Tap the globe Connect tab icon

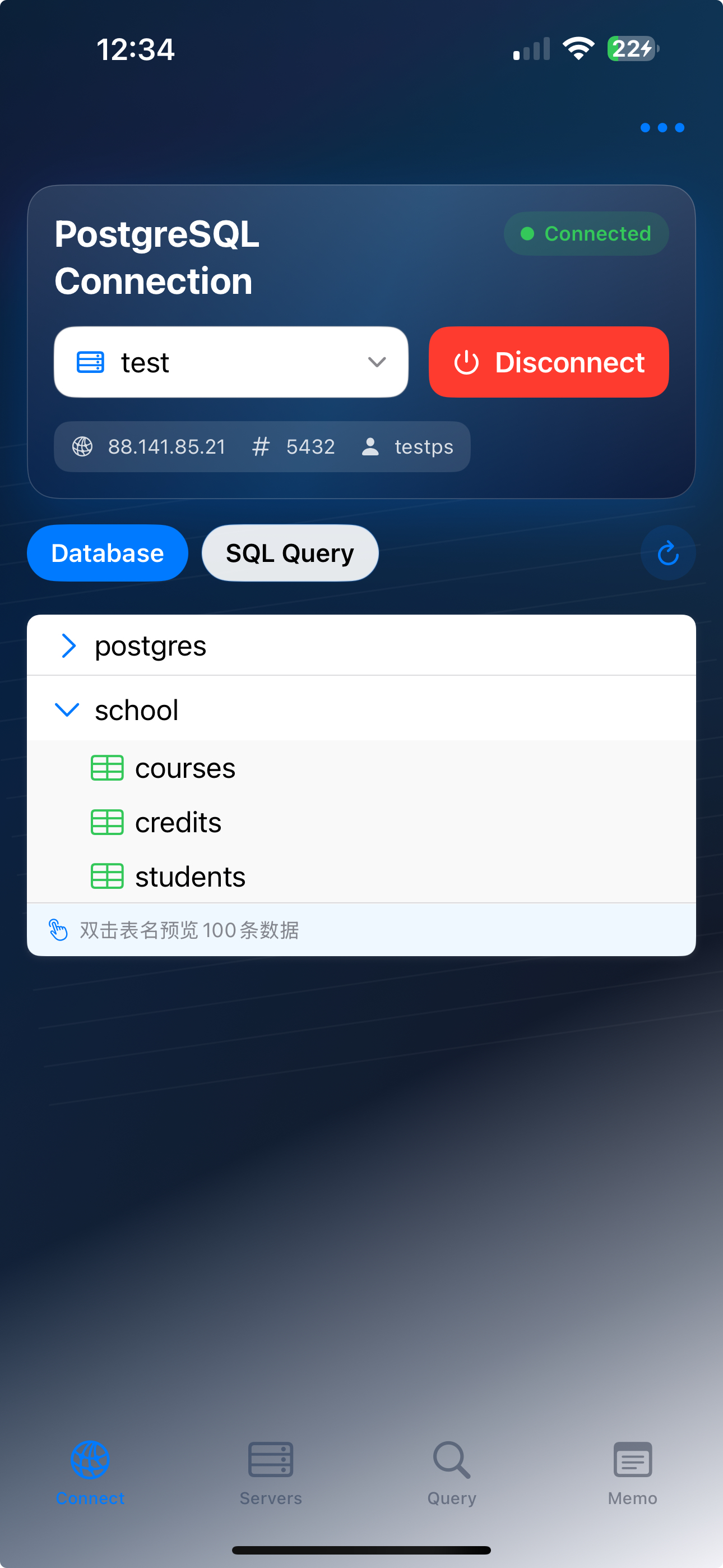(90, 1460)
